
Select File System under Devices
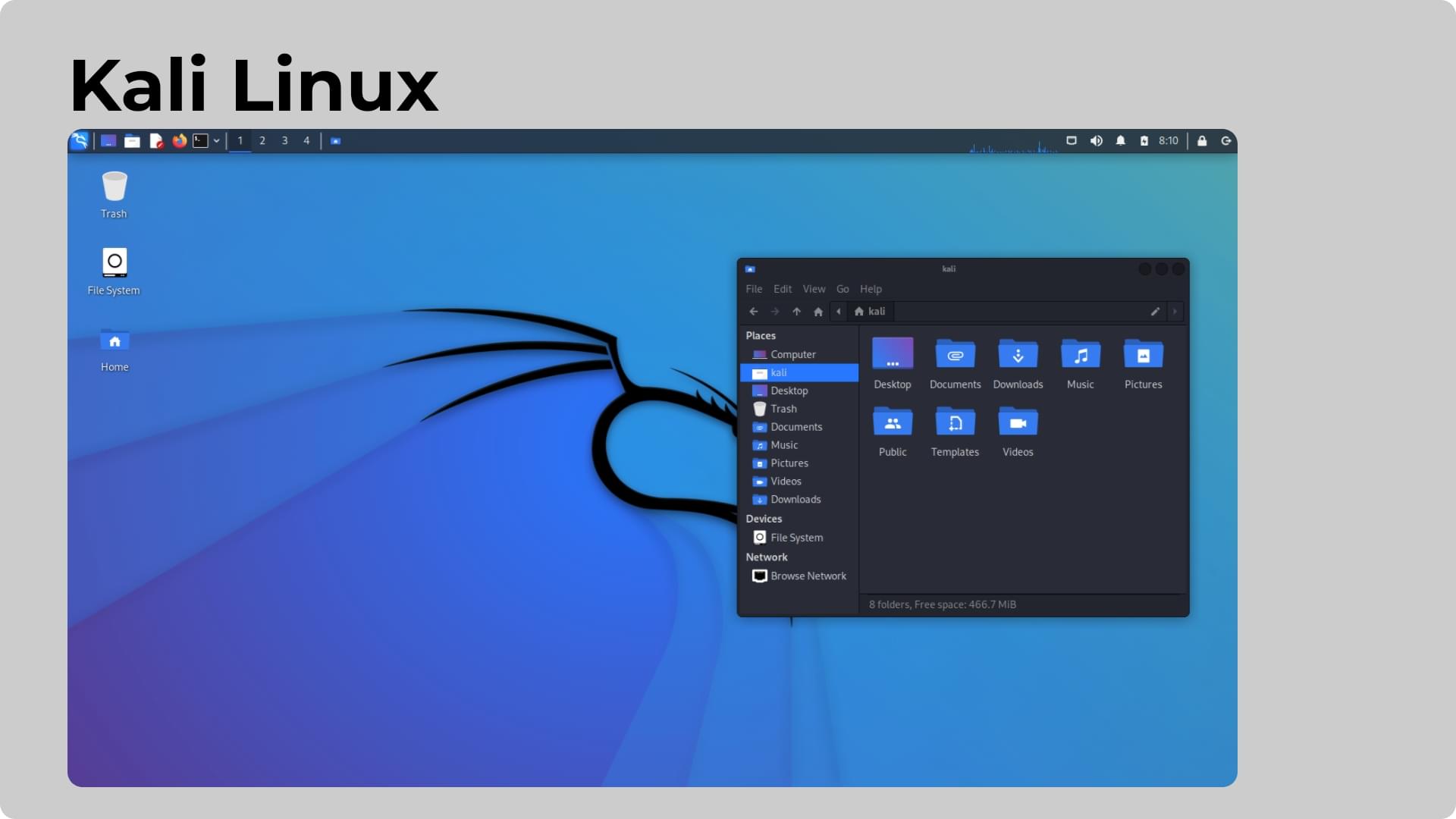(799, 538)
